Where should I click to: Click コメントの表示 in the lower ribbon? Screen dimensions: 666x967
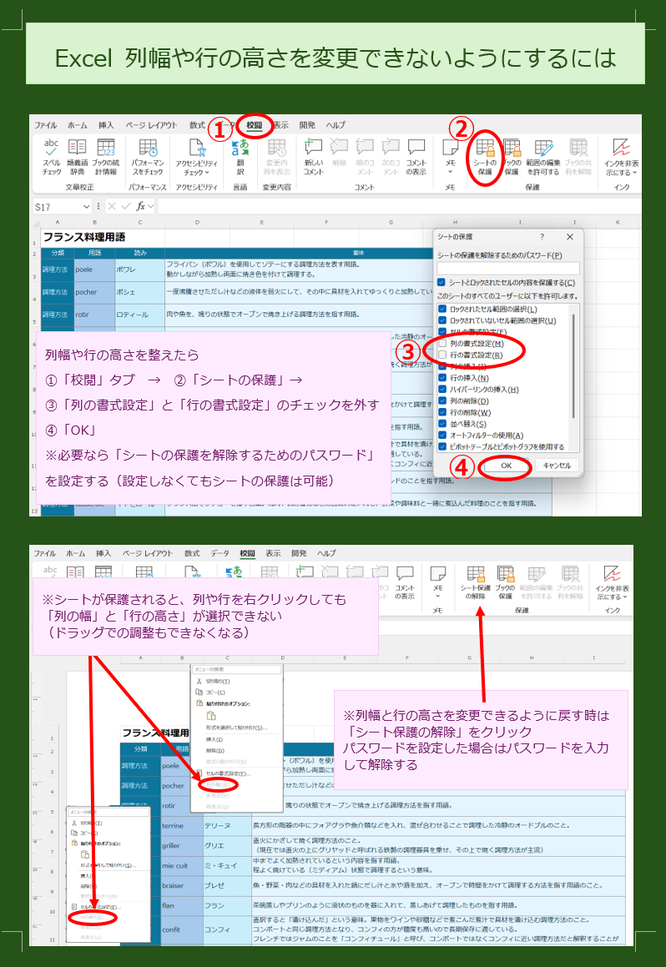coord(405,582)
